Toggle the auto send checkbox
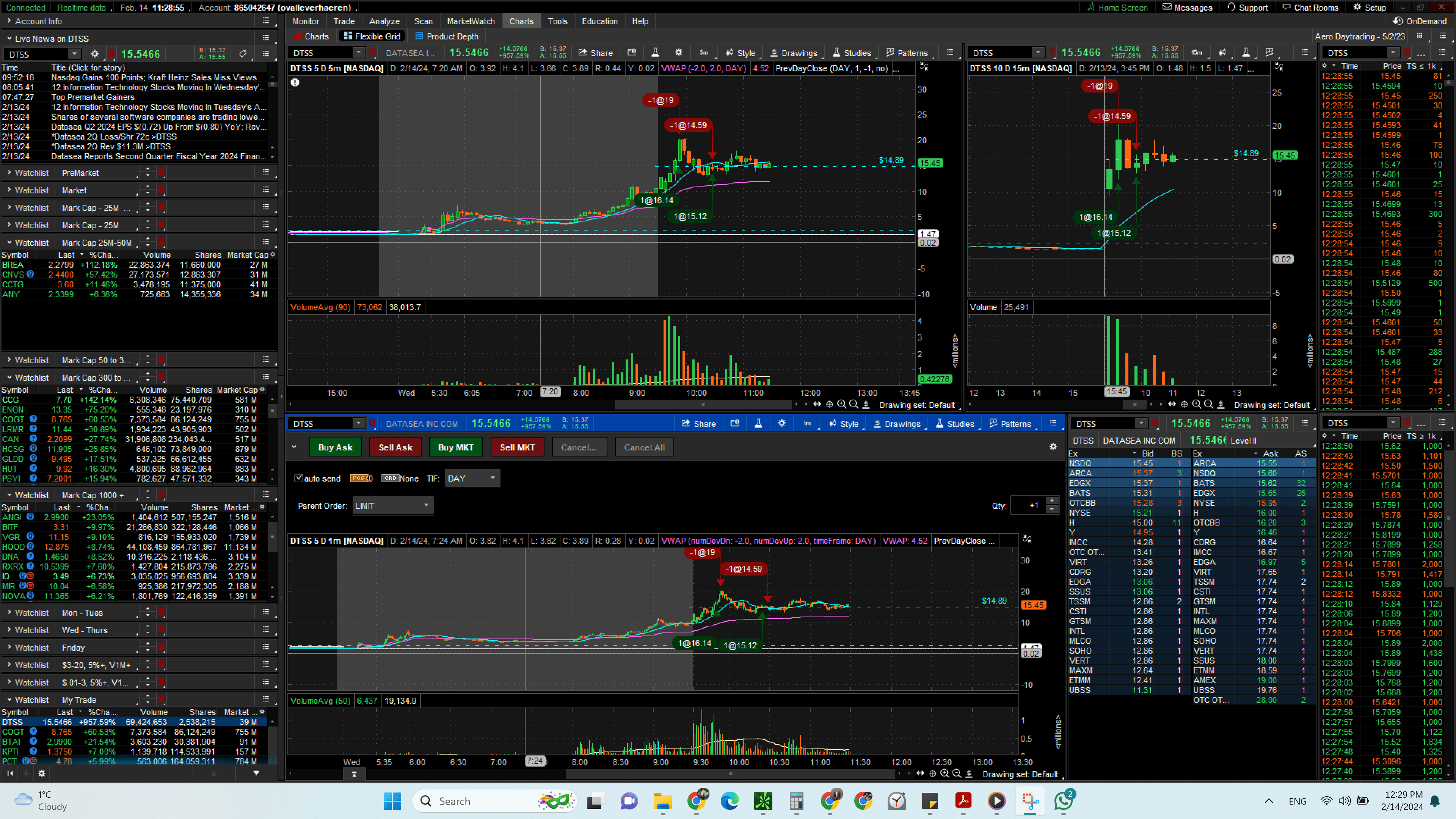Screen dimensions: 1456x819 pos(299,478)
